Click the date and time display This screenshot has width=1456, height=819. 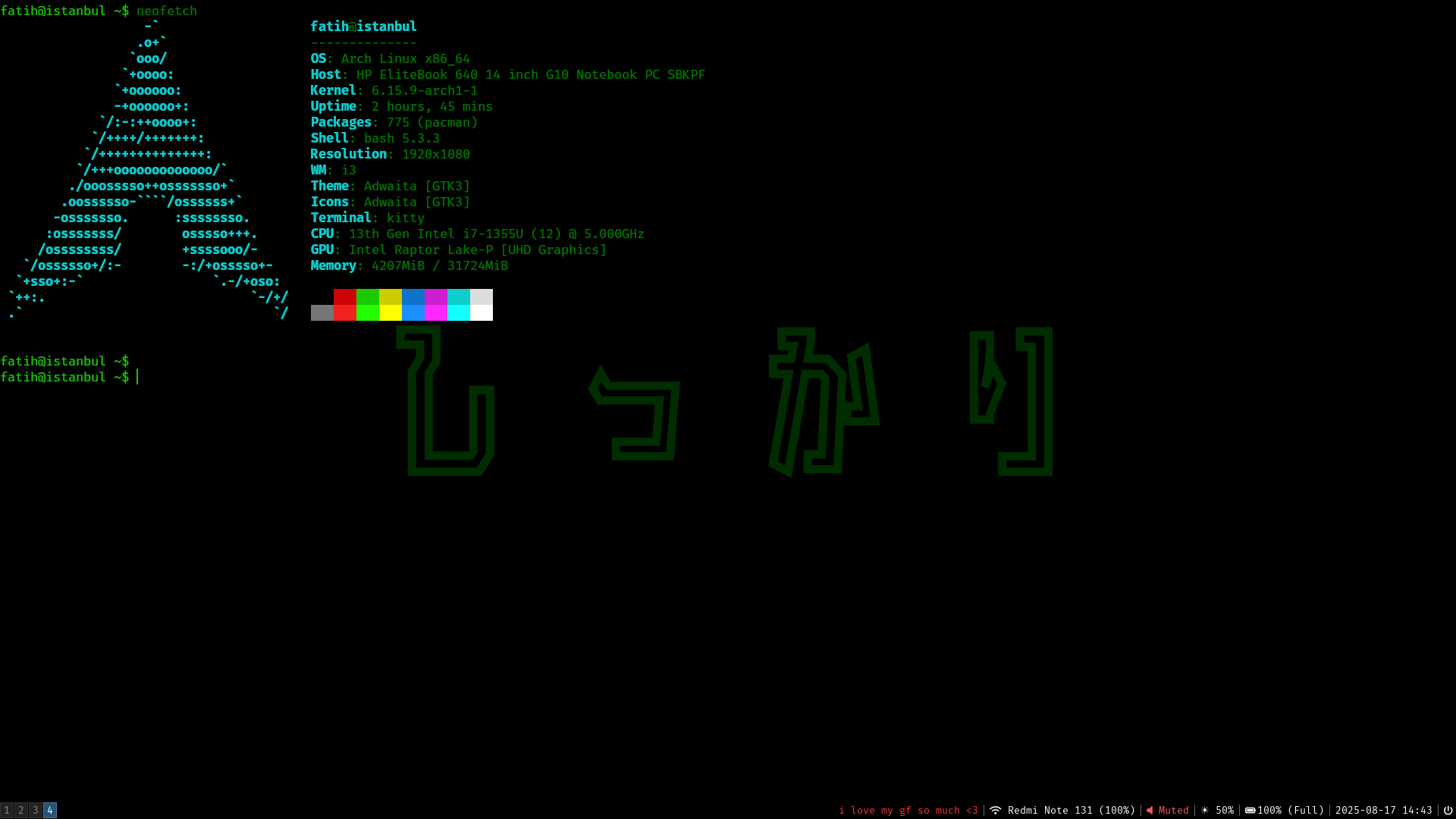(1383, 810)
